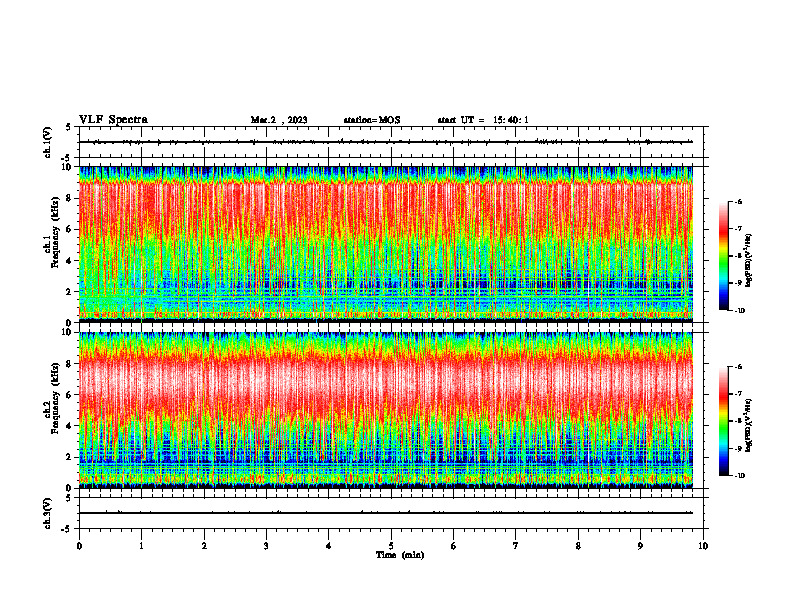Image resolution: width=792 pixels, height=612 pixels.
Task: Click the ch.1 color bar "-10" tick label
Action: [739, 311]
